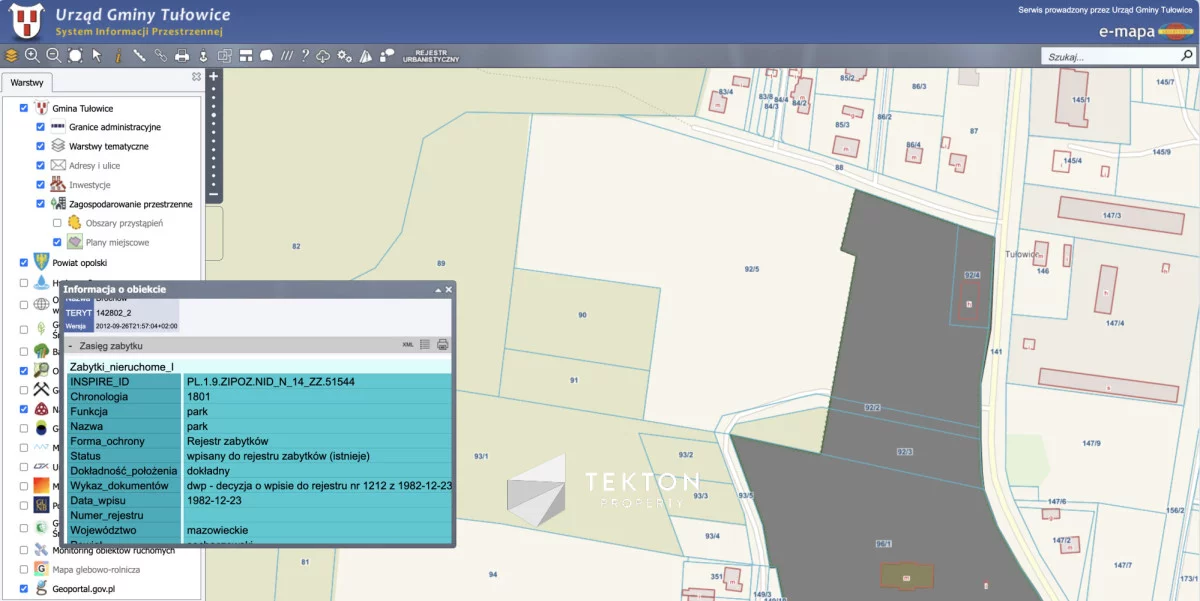Image resolution: width=1200 pixels, height=601 pixels.
Task: Toggle the Inwestycje layer checkbox
Action: pos(41,185)
